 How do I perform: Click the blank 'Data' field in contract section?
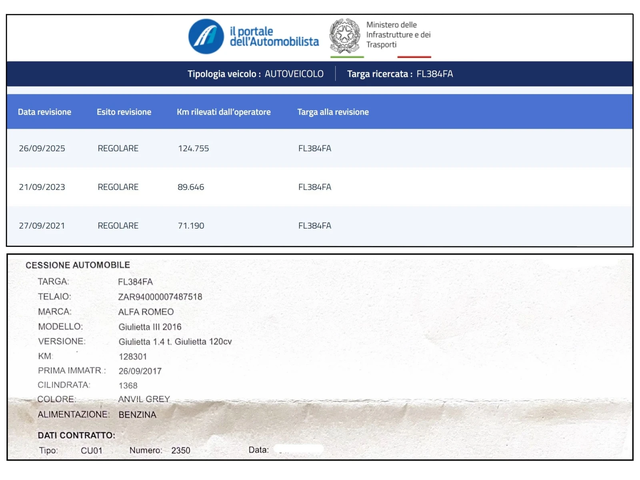pyautogui.click(x=298, y=450)
